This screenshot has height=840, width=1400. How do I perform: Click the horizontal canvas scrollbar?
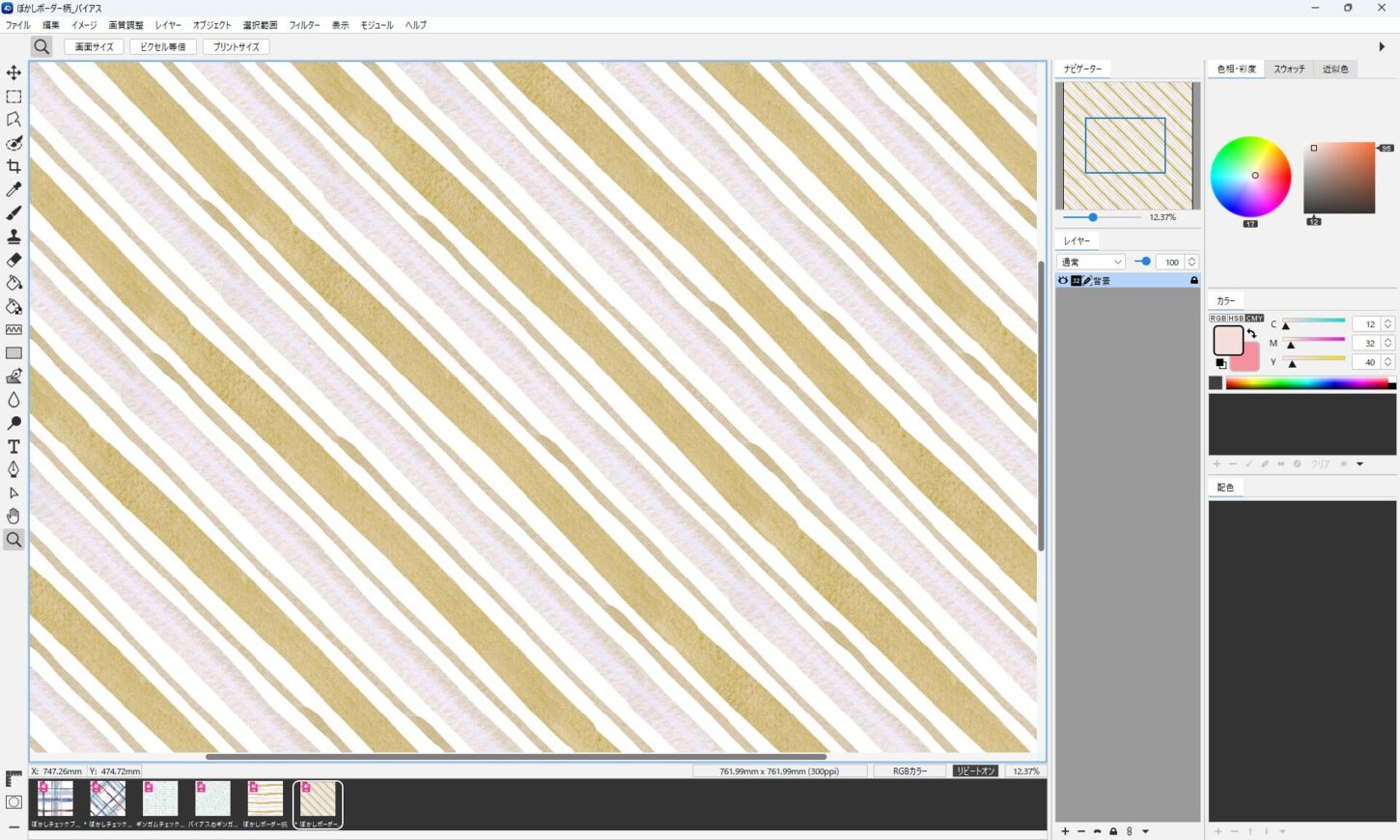coord(517,756)
